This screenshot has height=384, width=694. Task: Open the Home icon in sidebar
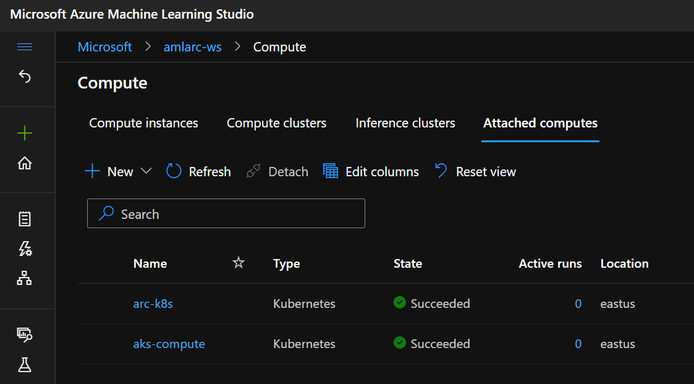pos(24,163)
